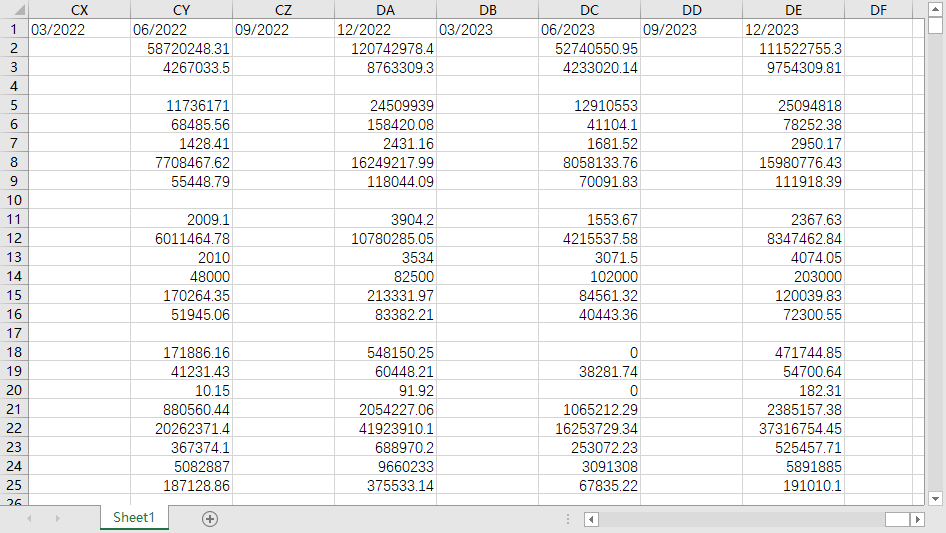Go to next sheet with right tab arrow

(57, 519)
